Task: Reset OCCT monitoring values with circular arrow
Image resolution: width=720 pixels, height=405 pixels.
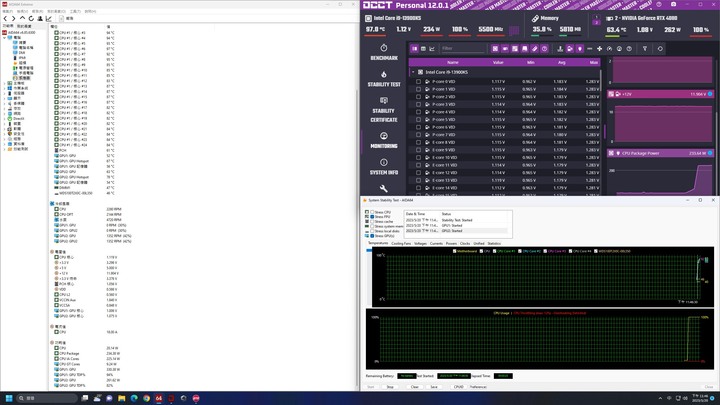Action: tap(660, 49)
